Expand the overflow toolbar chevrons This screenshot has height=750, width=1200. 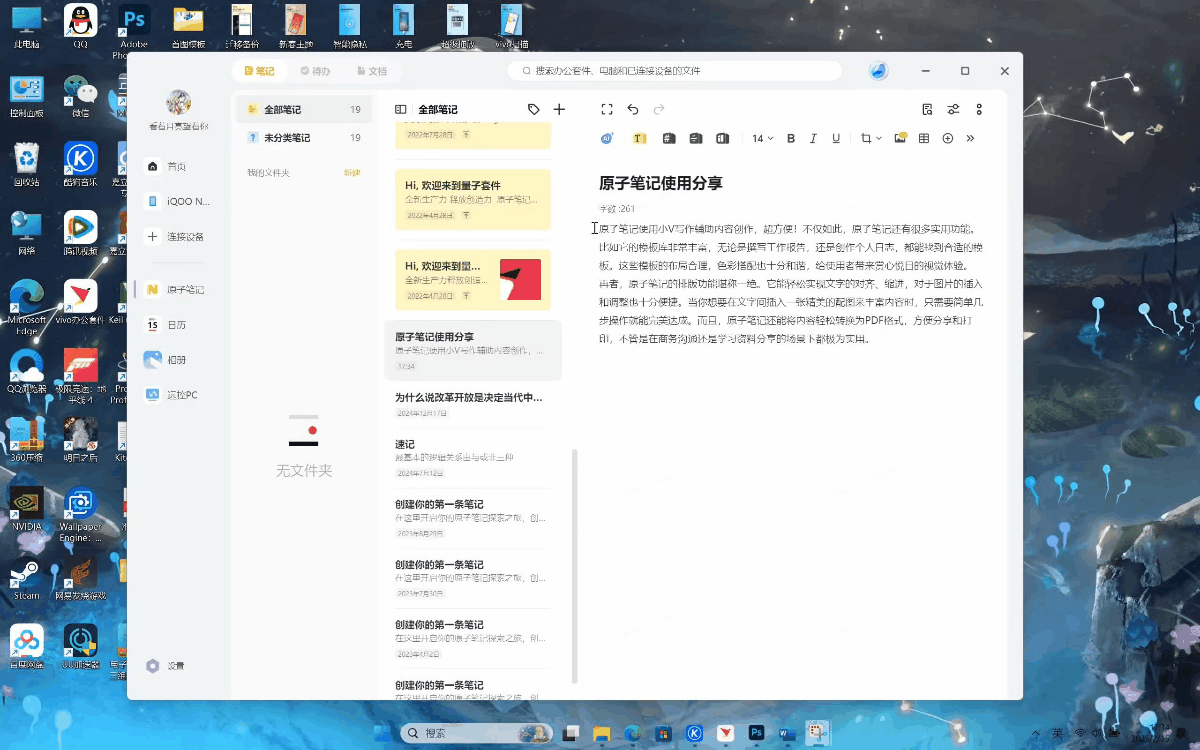(x=970, y=138)
